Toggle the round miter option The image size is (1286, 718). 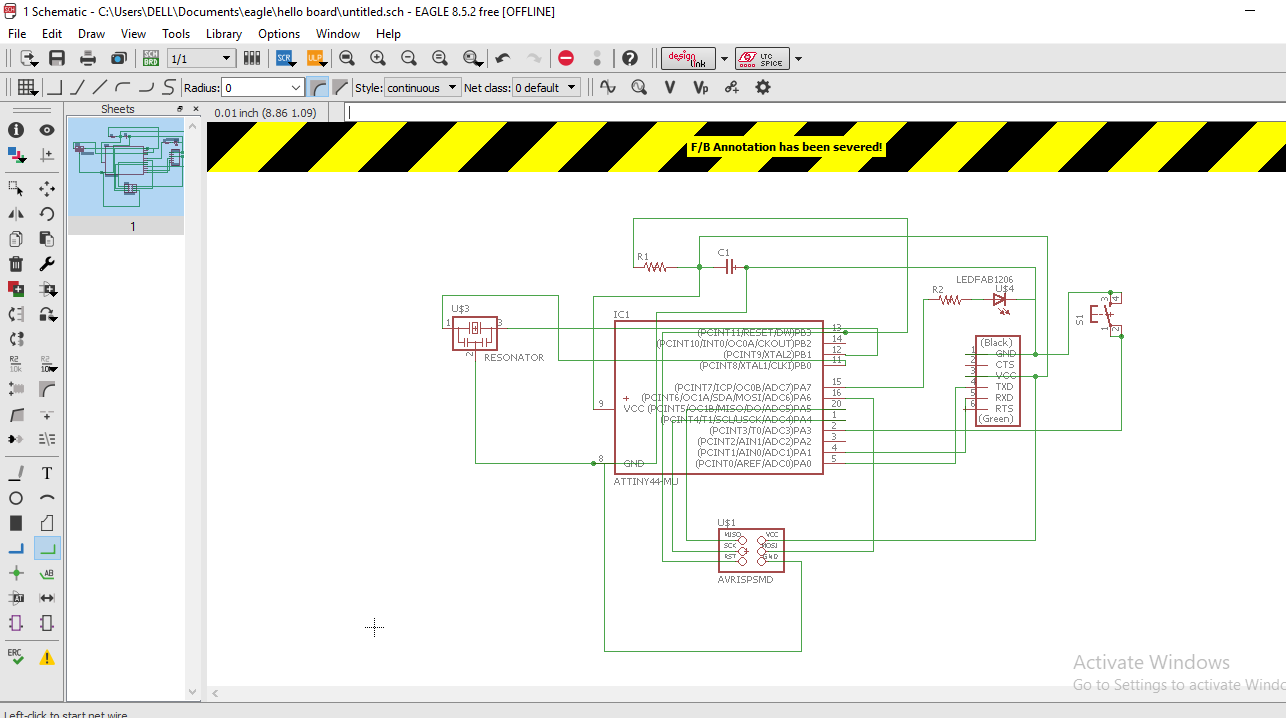(x=317, y=88)
